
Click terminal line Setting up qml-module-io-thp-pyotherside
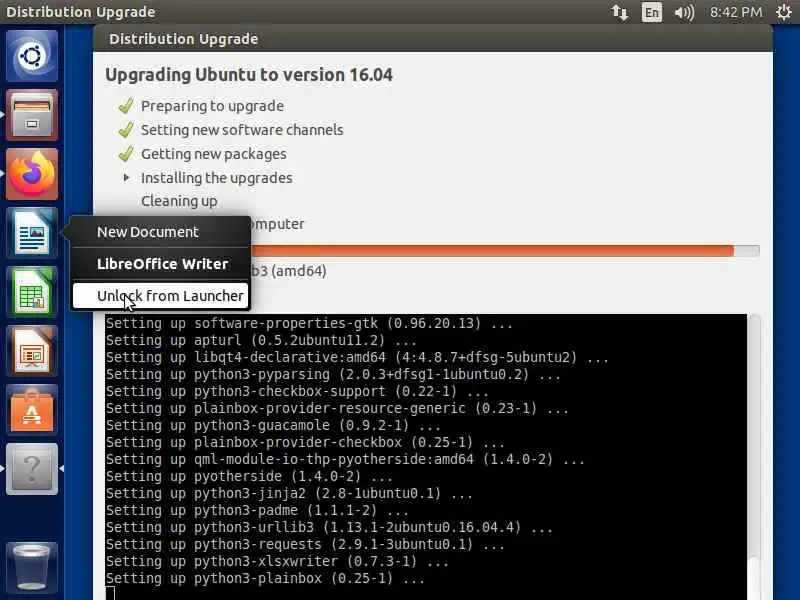345,459
